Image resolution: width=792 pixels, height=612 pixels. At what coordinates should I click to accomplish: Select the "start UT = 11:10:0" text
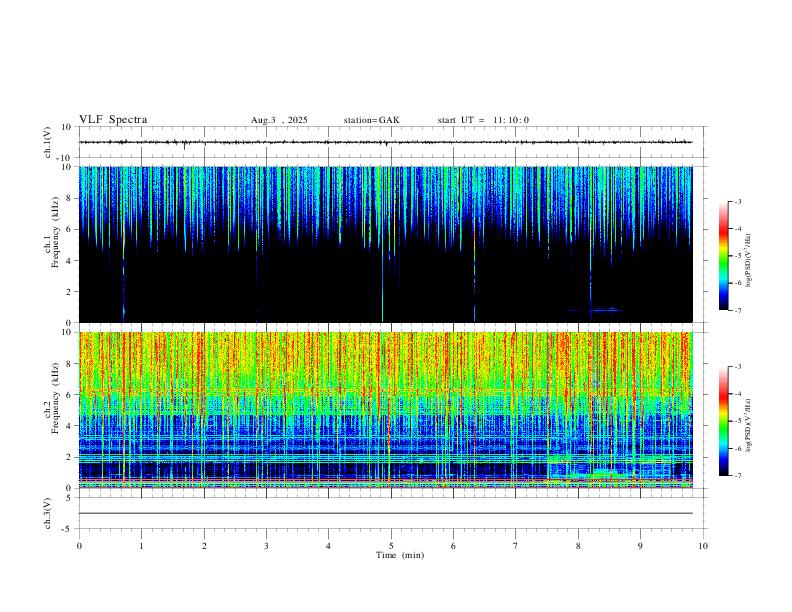coord(483,120)
